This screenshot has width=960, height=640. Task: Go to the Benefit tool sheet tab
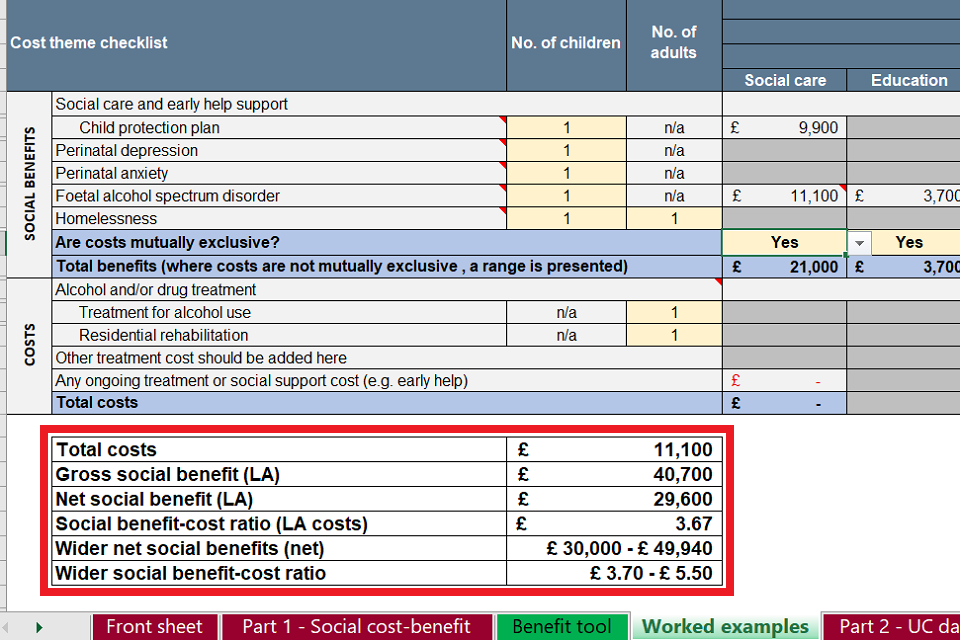(x=562, y=627)
